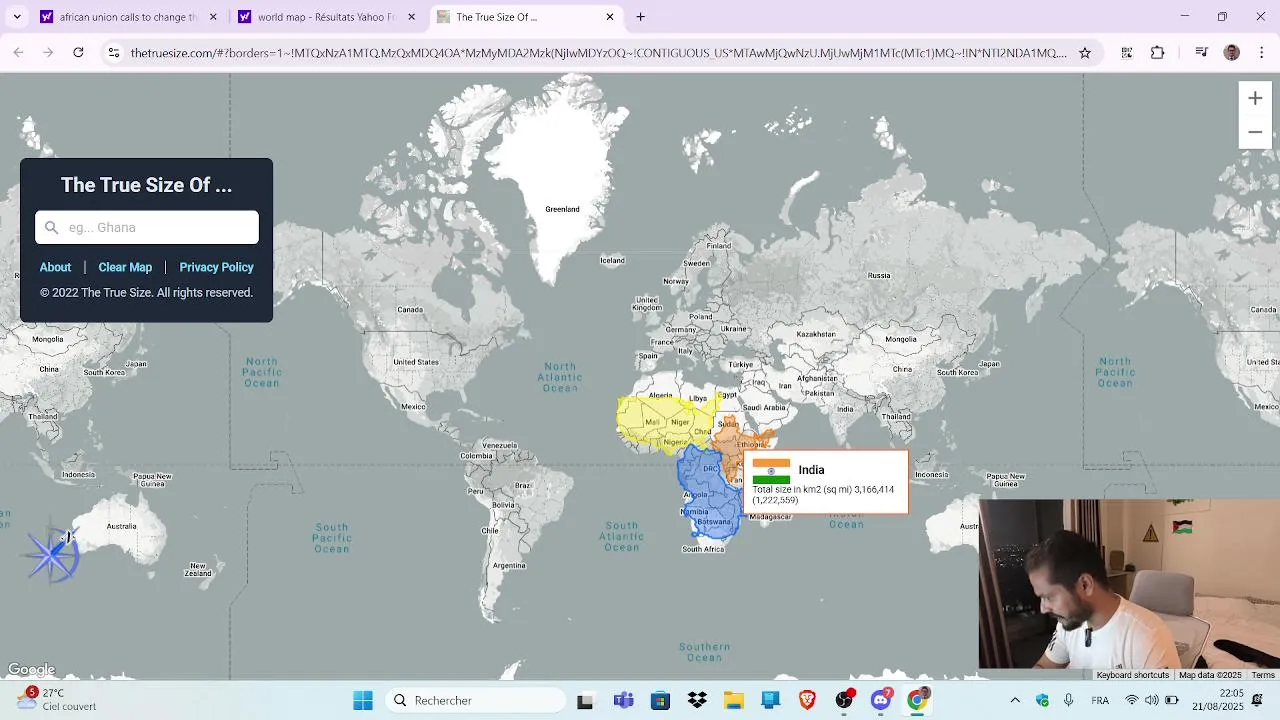The image size is (1280, 720).
Task: Open Keyboard shortcuts for the map
Action: [x=1132, y=675]
